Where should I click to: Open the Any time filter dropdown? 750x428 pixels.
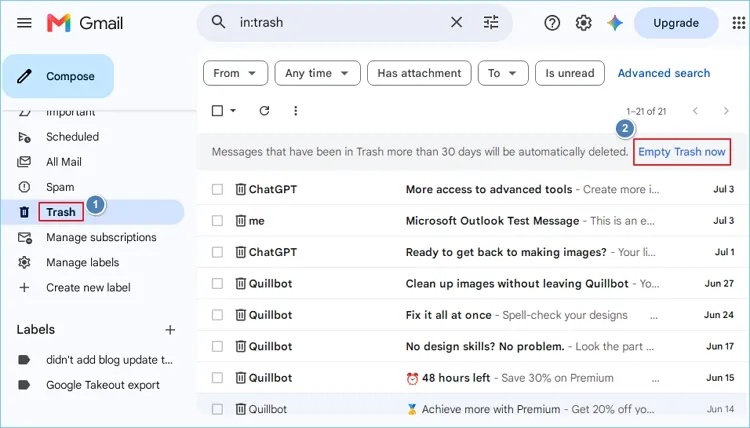(317, 73)
